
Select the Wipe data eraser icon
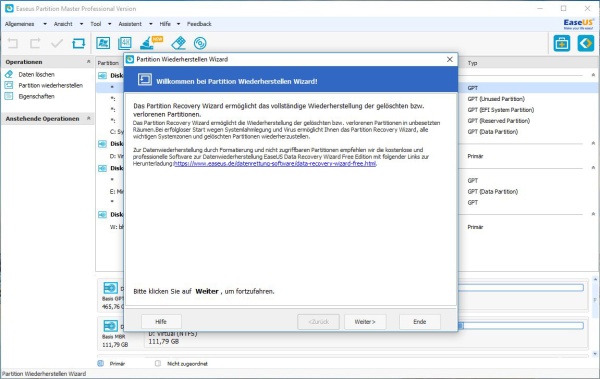tap(179, 43)
